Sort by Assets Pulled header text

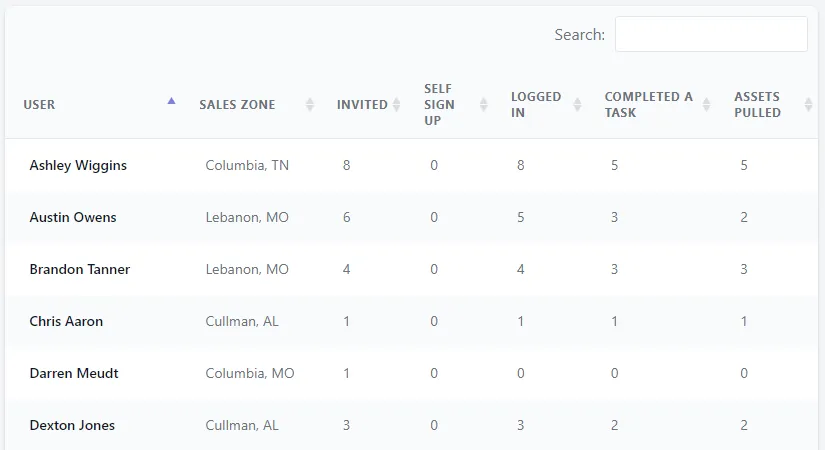click(x=757, y=105)
